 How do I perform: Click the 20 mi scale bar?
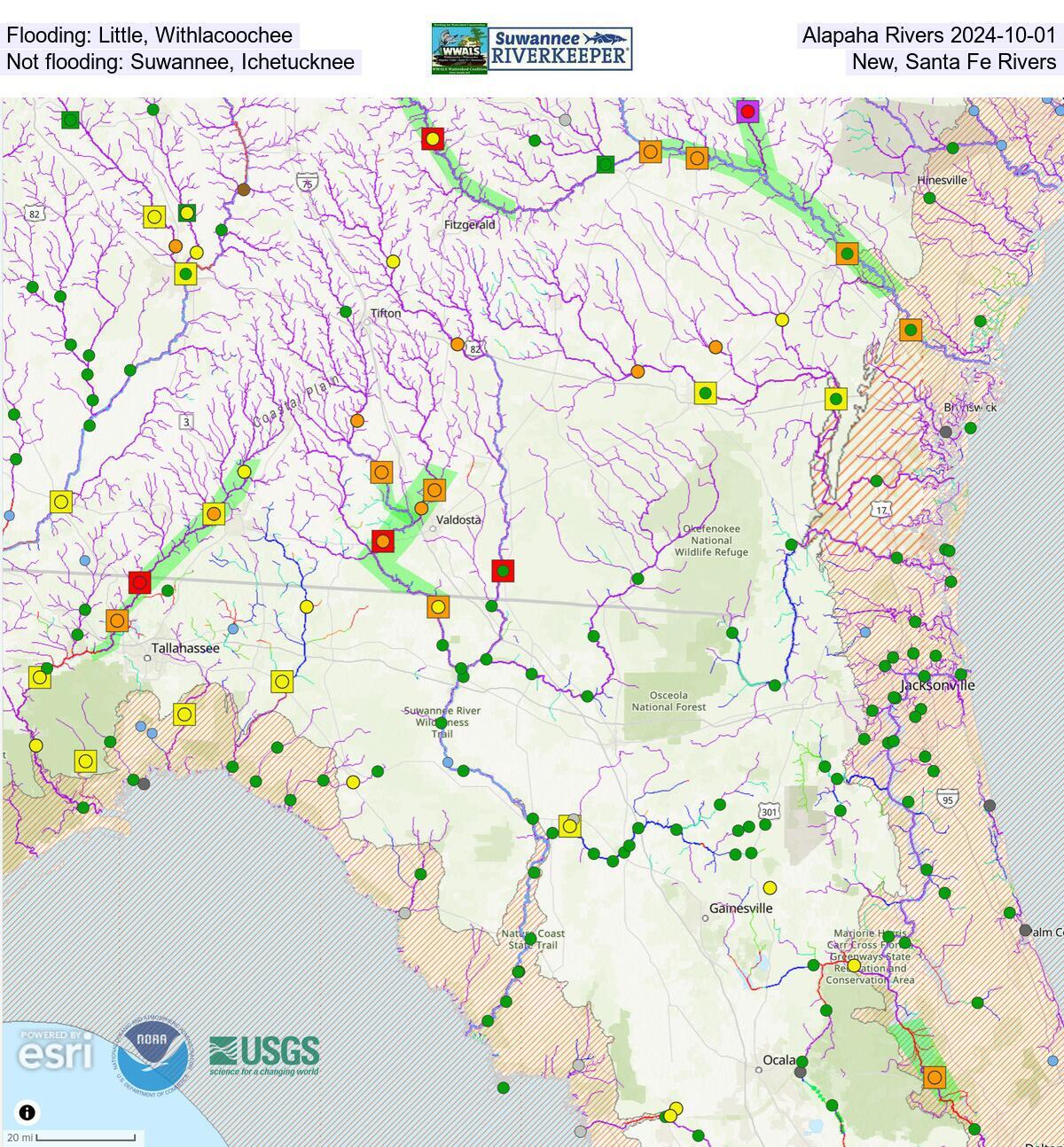point(72,1137)
